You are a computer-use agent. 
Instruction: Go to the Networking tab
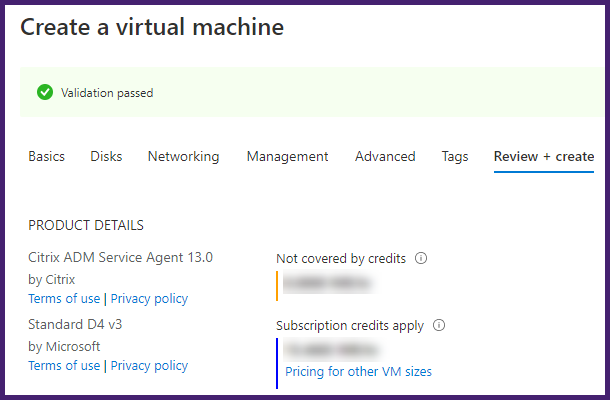tap(184, 156)
